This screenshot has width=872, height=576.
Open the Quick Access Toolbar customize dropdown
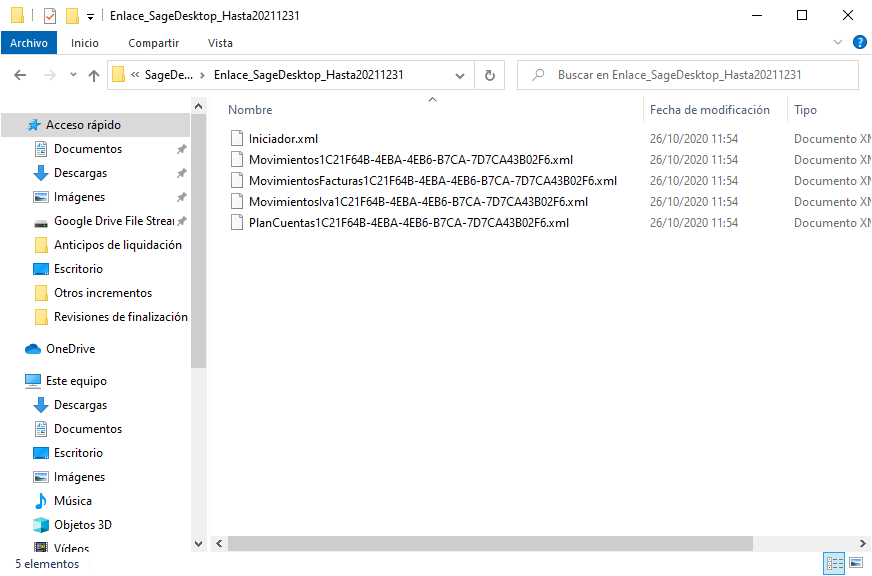[90, 17]
